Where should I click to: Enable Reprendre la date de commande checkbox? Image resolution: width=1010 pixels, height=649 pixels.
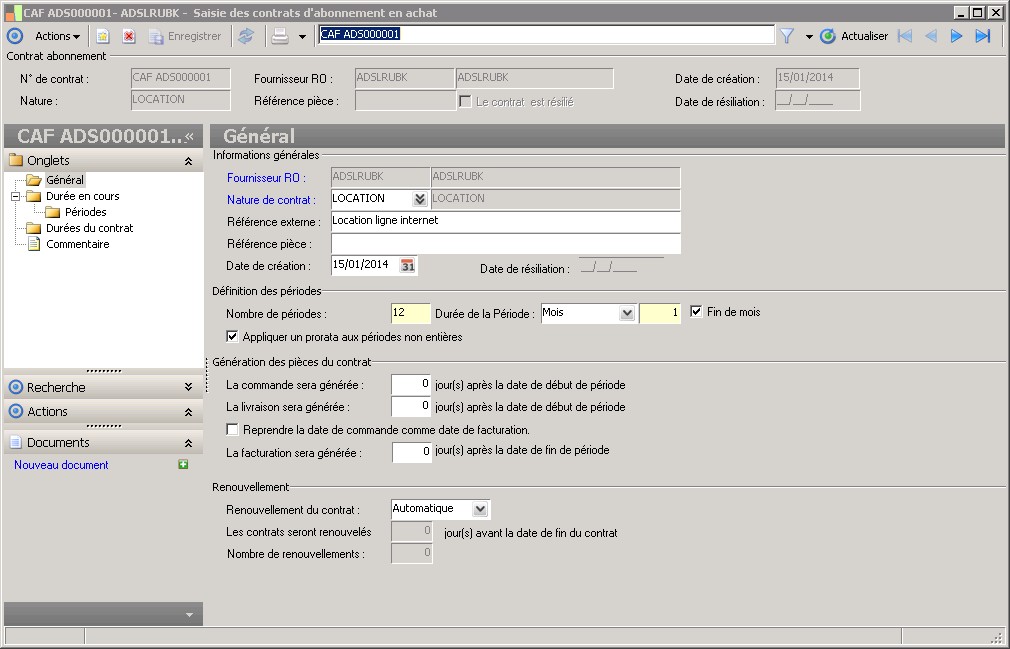[x=233, y=430]
